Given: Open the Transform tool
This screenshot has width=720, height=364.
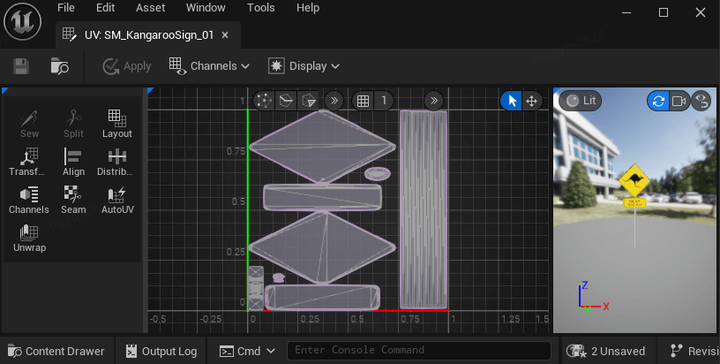Looking at the screenshot, I should [x=27, y=162].
